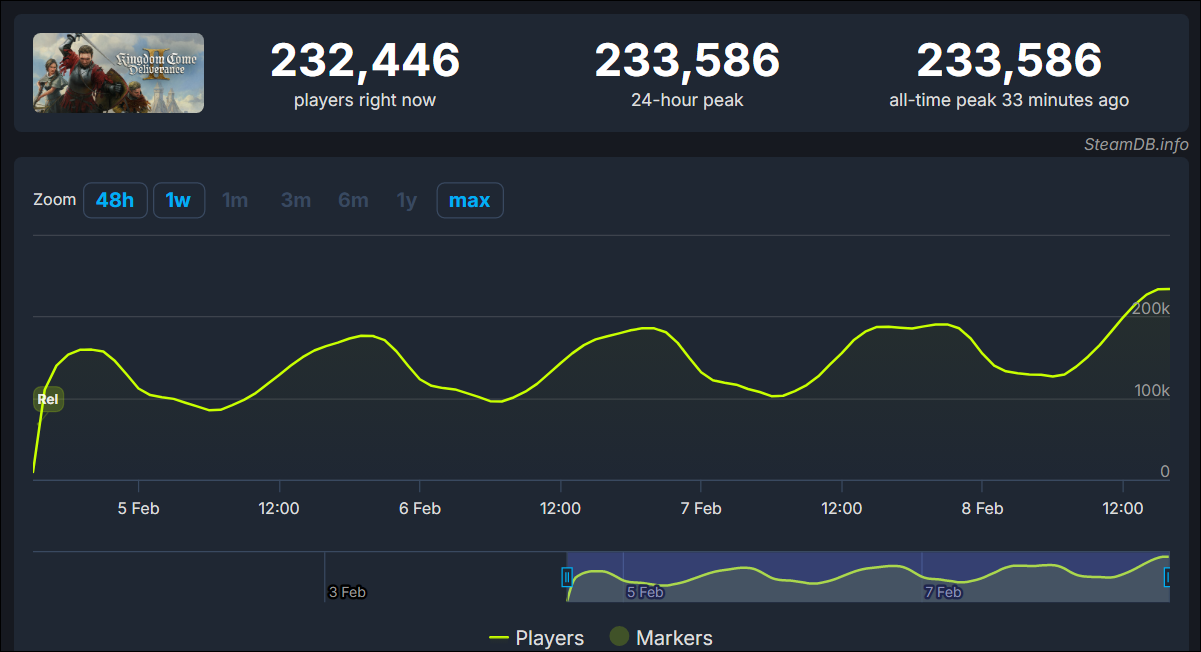The width and height of the screenshot is (1201, 652).
Task: Toggle the Players series legend label
Action: click(x=549, y=638)
